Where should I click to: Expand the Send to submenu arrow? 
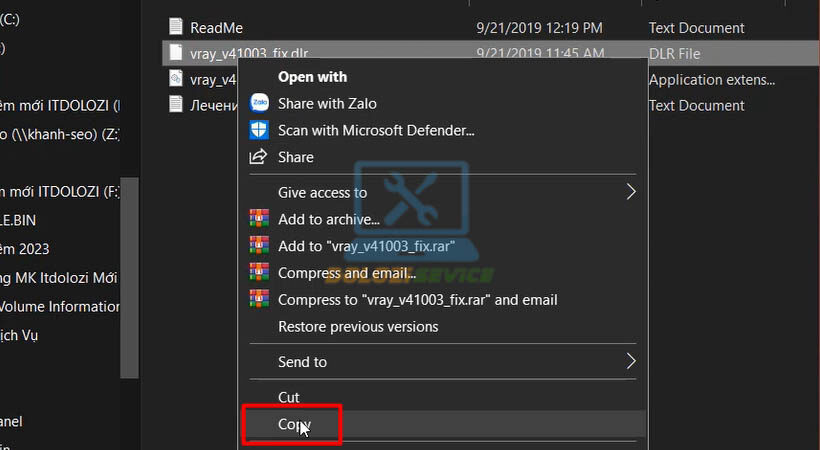pos(631,361)
